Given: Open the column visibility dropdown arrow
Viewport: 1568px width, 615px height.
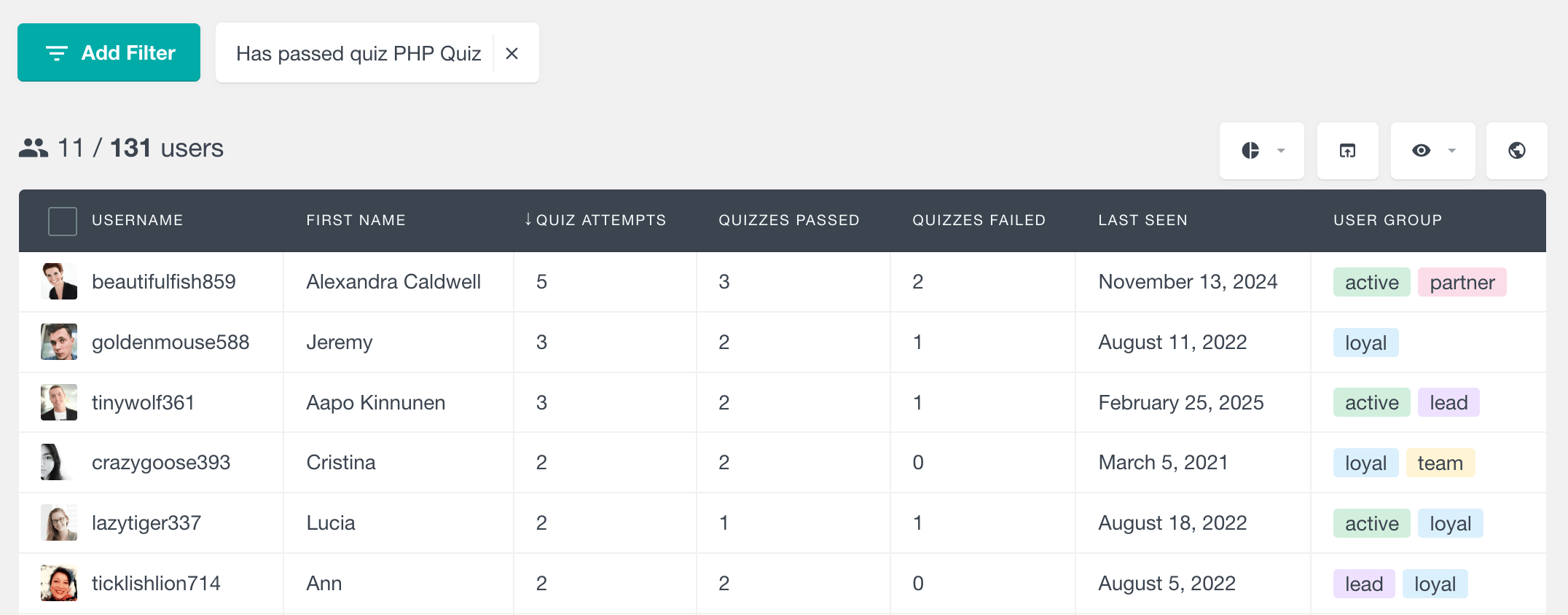Looking at the screenshot, I should click(1452, 151).
